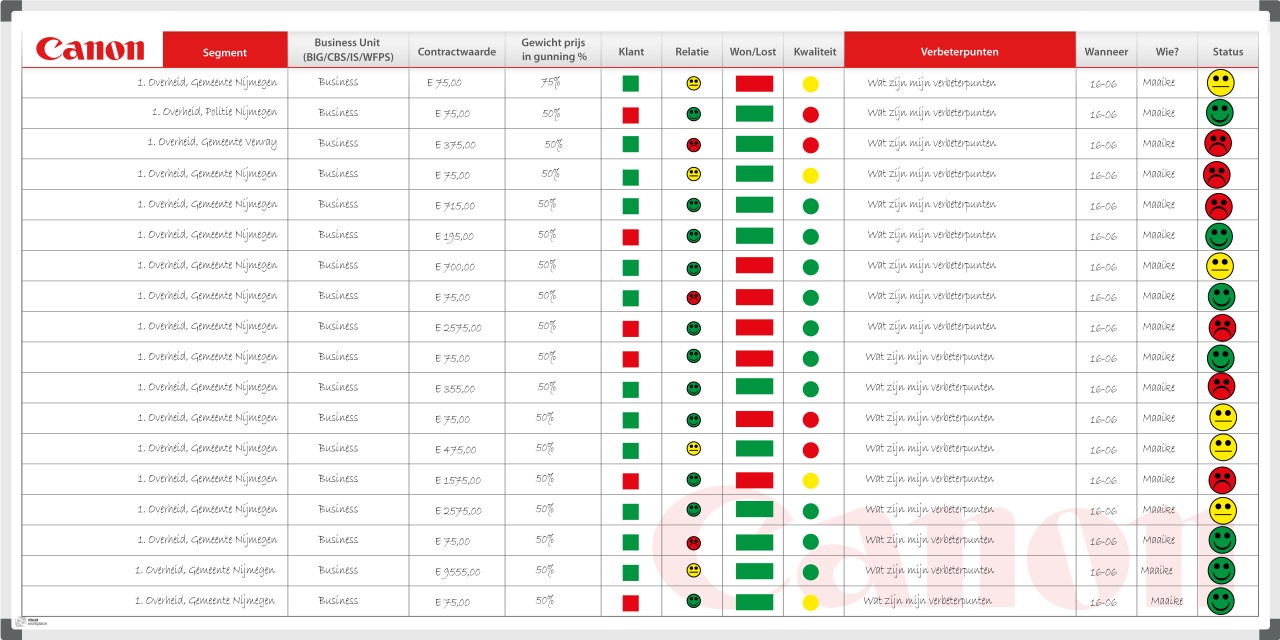The image size is (1280, 640).
Task: Click the 'E 355,00' contract value
Action: pyautogui.click(x=455, y=389)
